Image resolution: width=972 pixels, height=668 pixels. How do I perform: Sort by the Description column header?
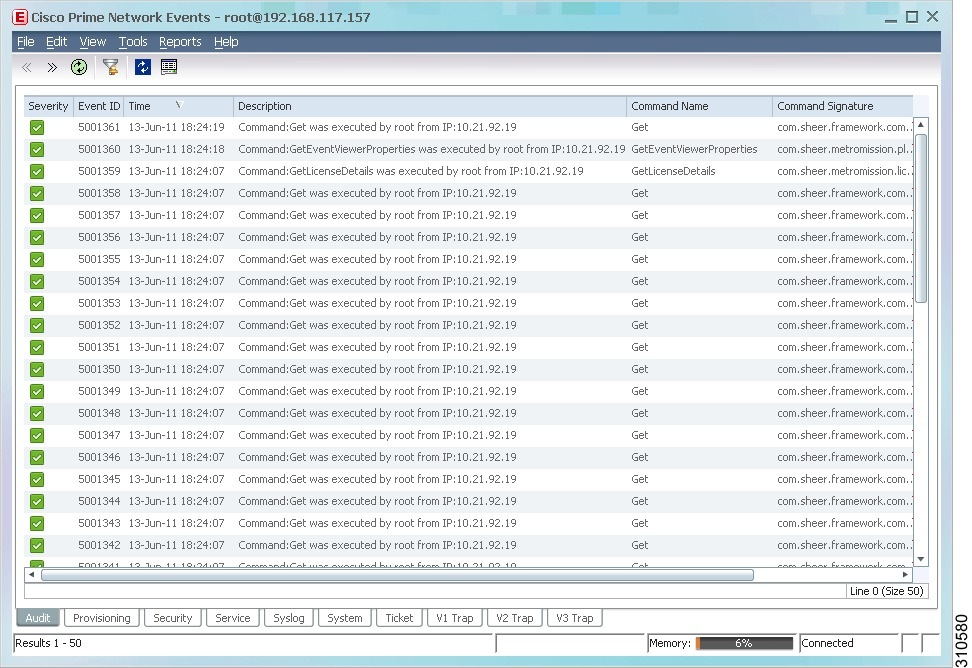(x=430, y=106)
